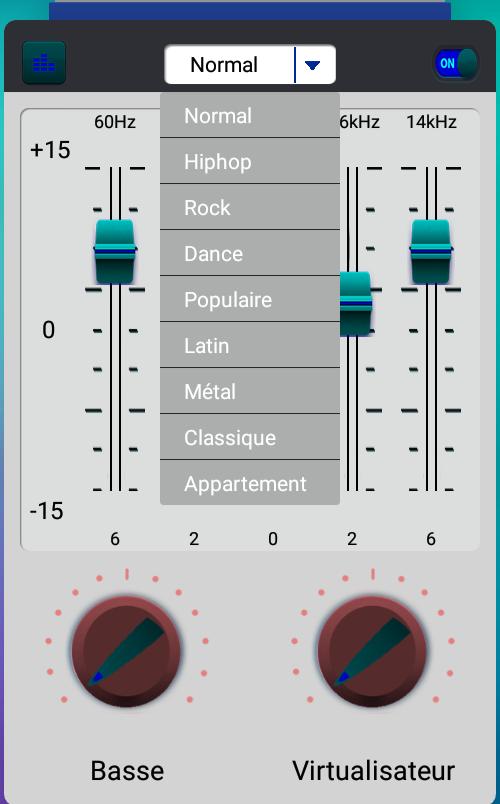Click the Virtualisateur label
This screenshot has width=500, height=804.
click(x=373, y=771)
